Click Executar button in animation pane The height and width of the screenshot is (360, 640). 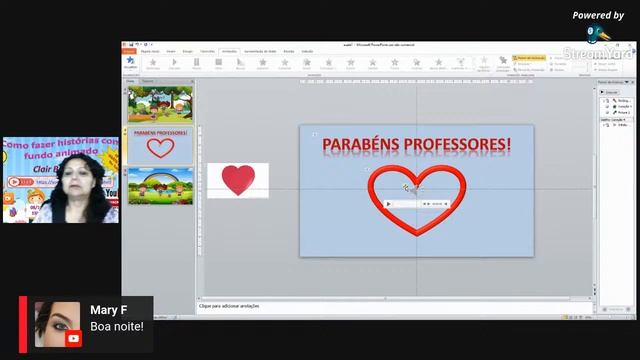pos(610,92)
